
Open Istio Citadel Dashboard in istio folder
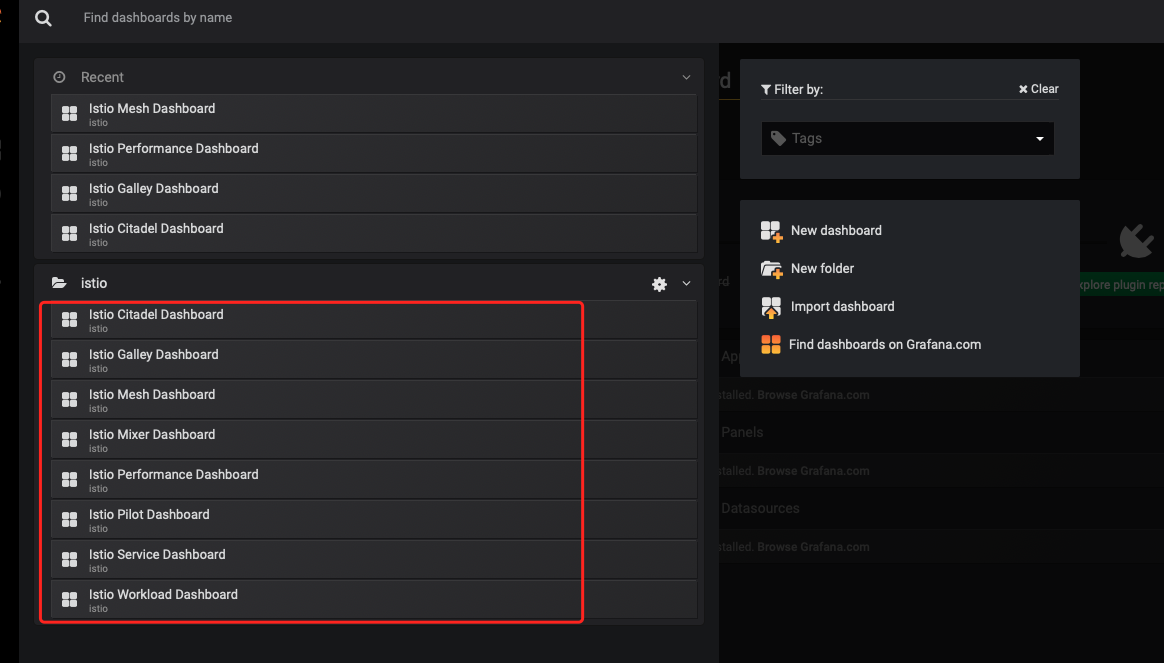coord(373,320)
